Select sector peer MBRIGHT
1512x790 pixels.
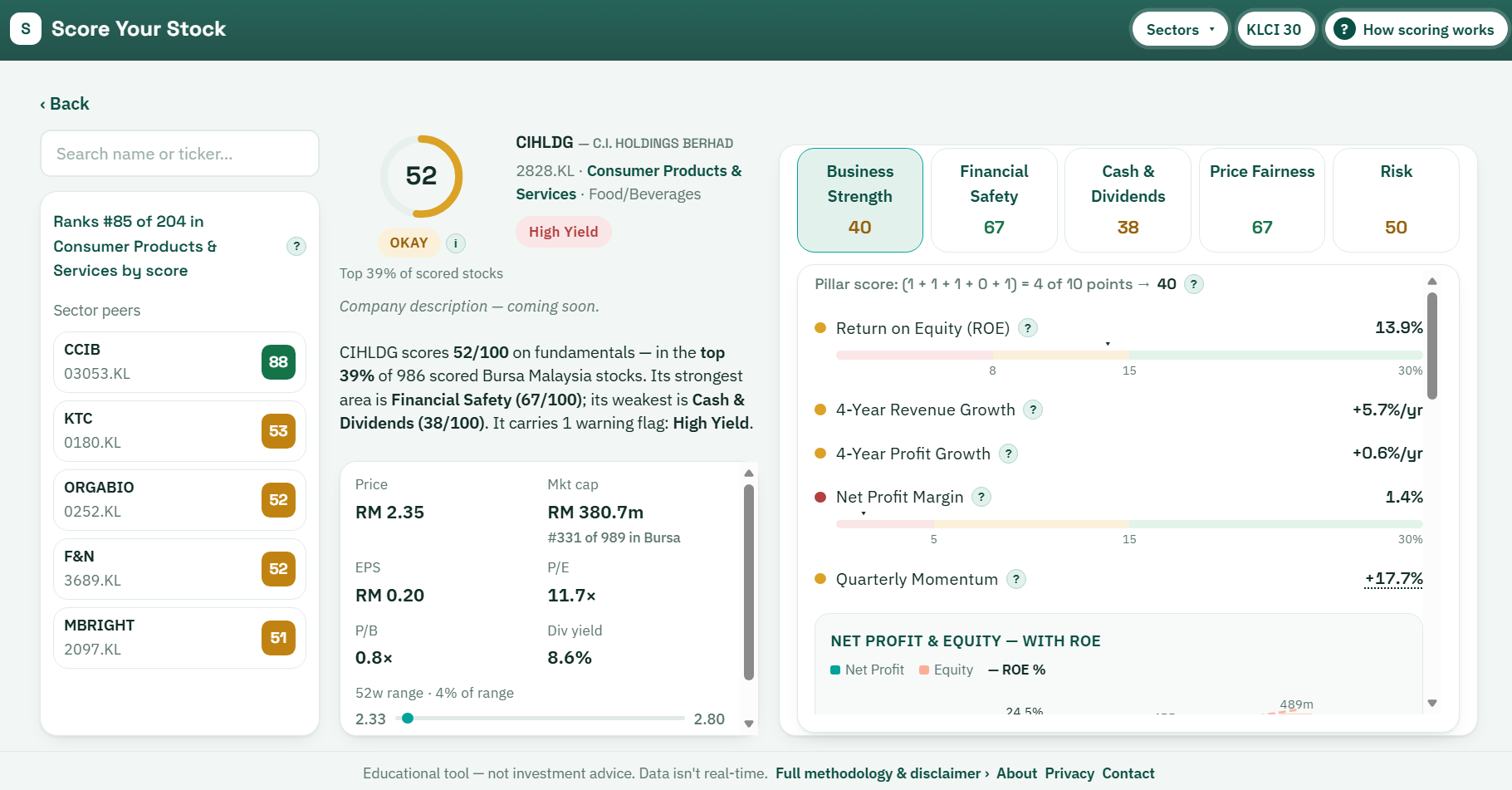(179, 638)
